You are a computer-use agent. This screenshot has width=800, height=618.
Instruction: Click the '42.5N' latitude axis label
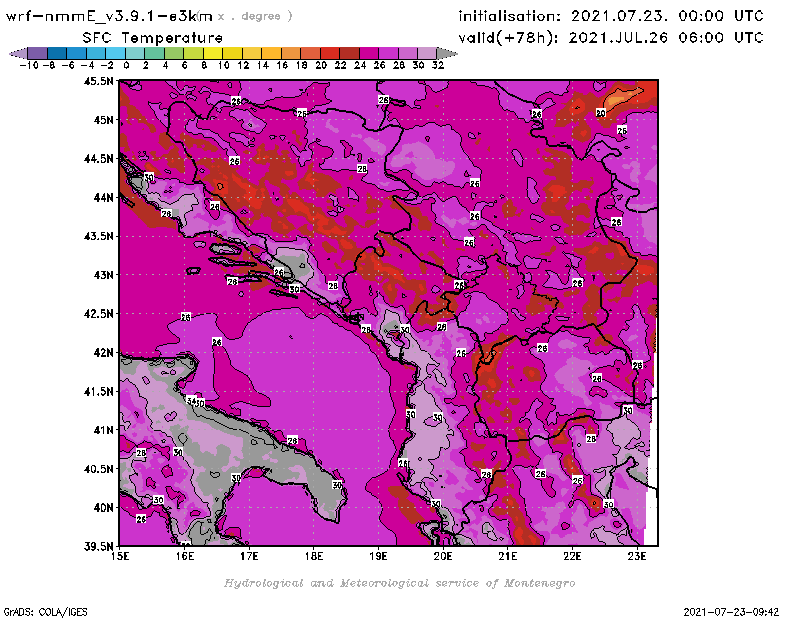coord(99,313)
